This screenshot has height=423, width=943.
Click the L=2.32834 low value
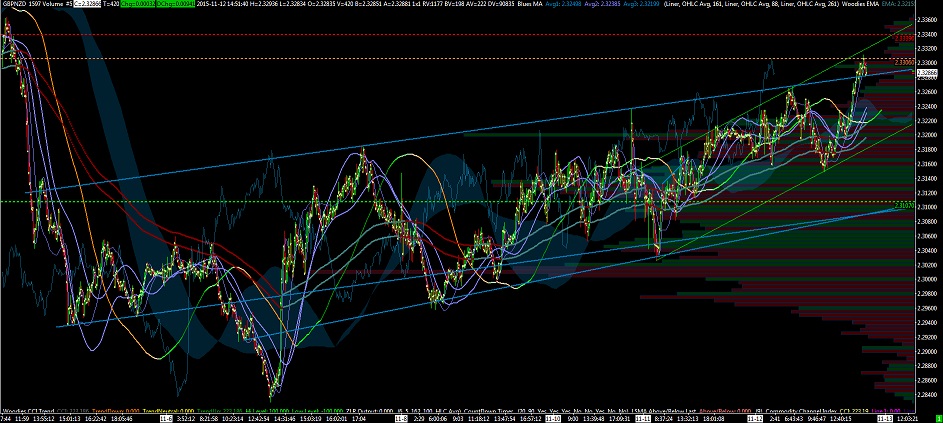click(293, 4)
